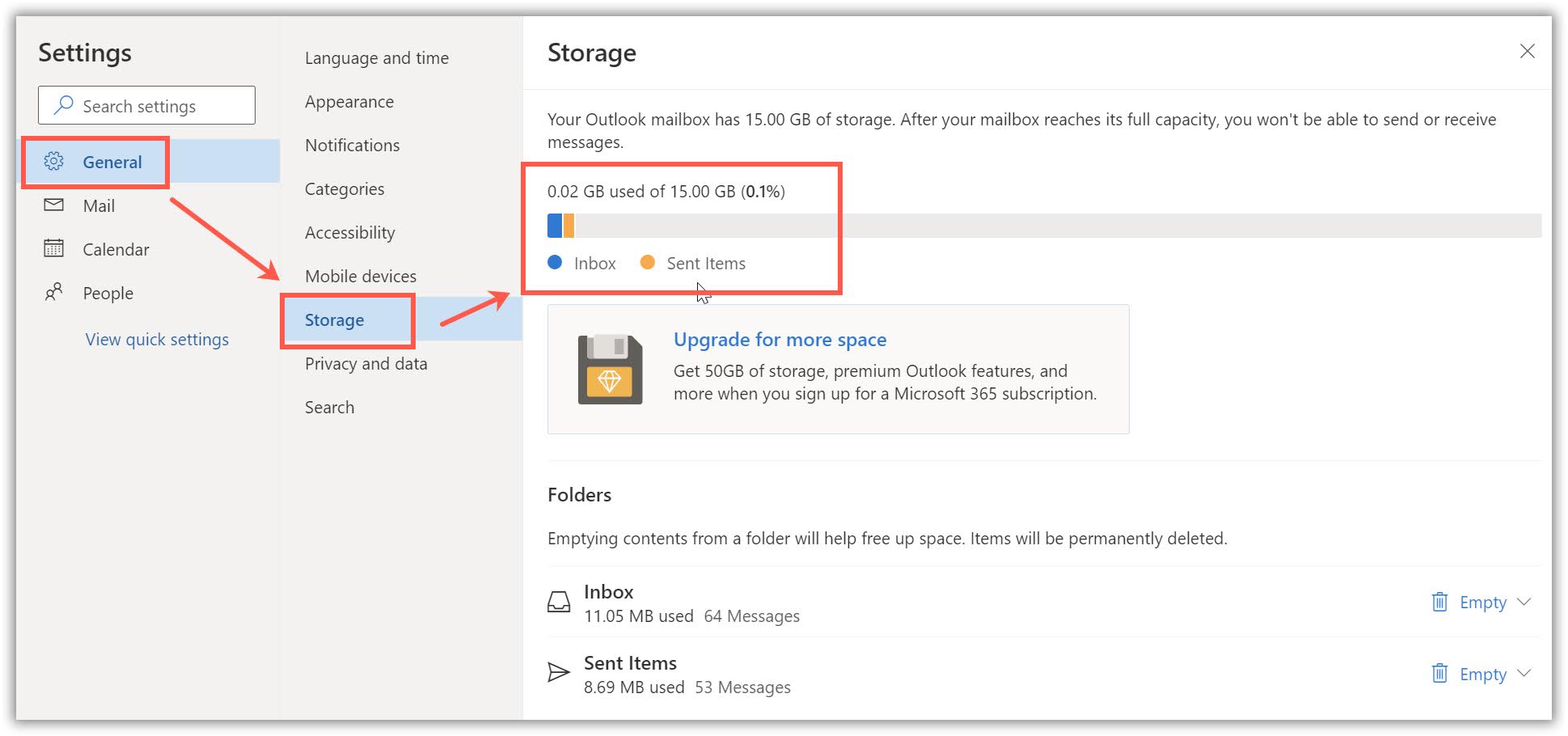Screen dimensions: 1568x736
Task: Open the Storage settings section
Action: point(335,319)
